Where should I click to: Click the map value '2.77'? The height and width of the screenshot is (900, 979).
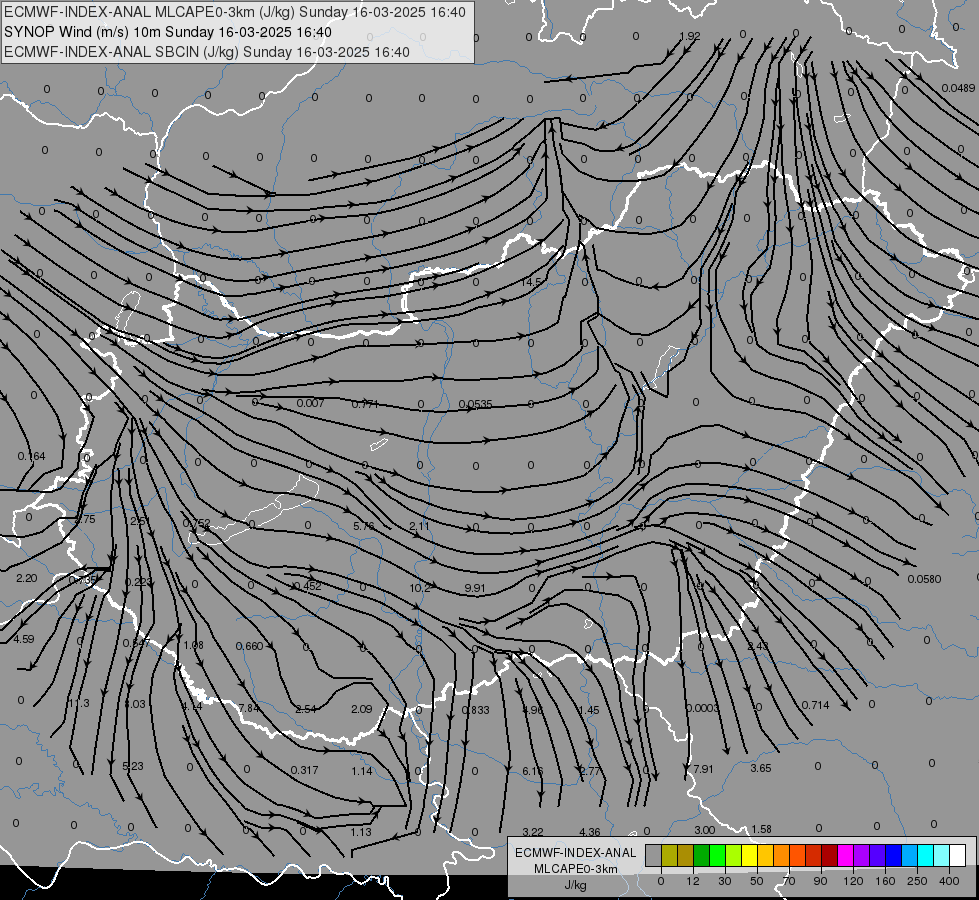coord(590,771)
